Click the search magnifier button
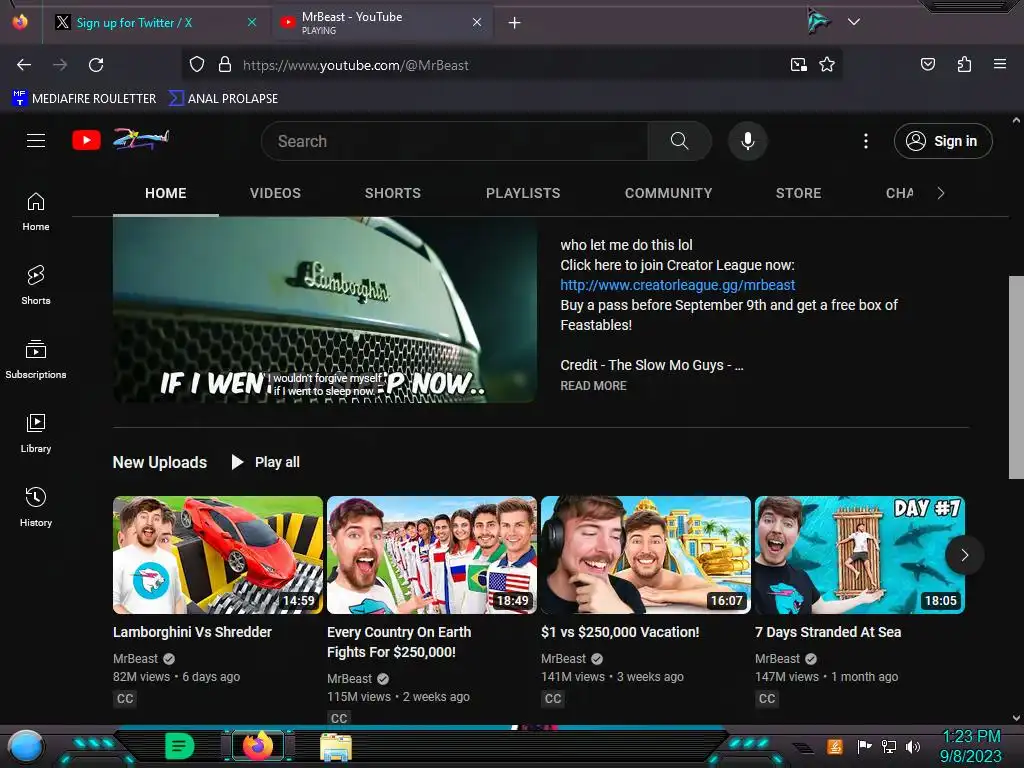The image size is (1024, 768). (x=679, y=141)
